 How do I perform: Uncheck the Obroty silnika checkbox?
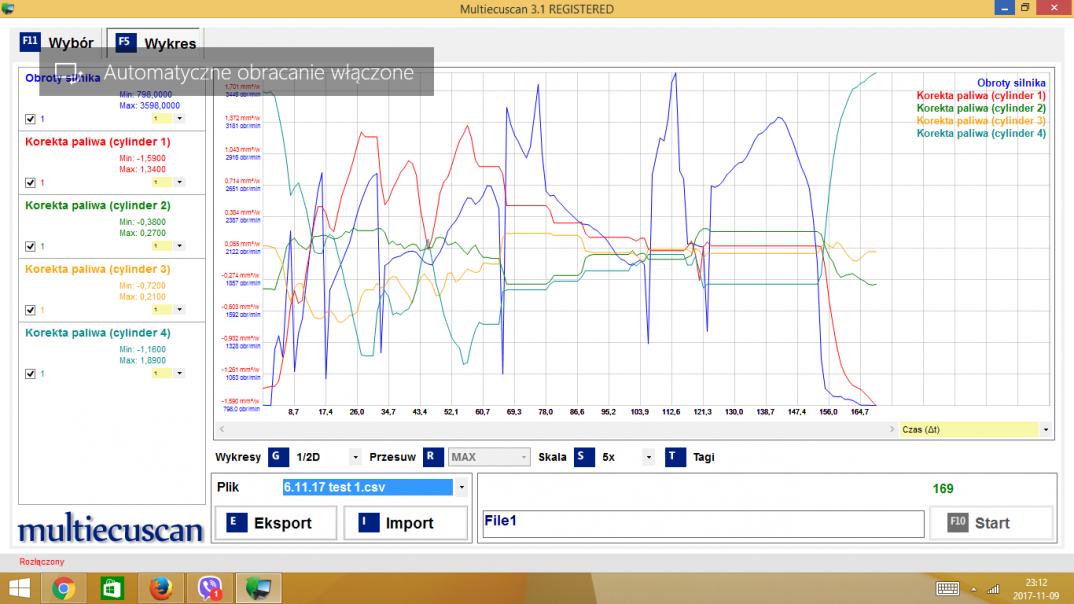(30, 119)
